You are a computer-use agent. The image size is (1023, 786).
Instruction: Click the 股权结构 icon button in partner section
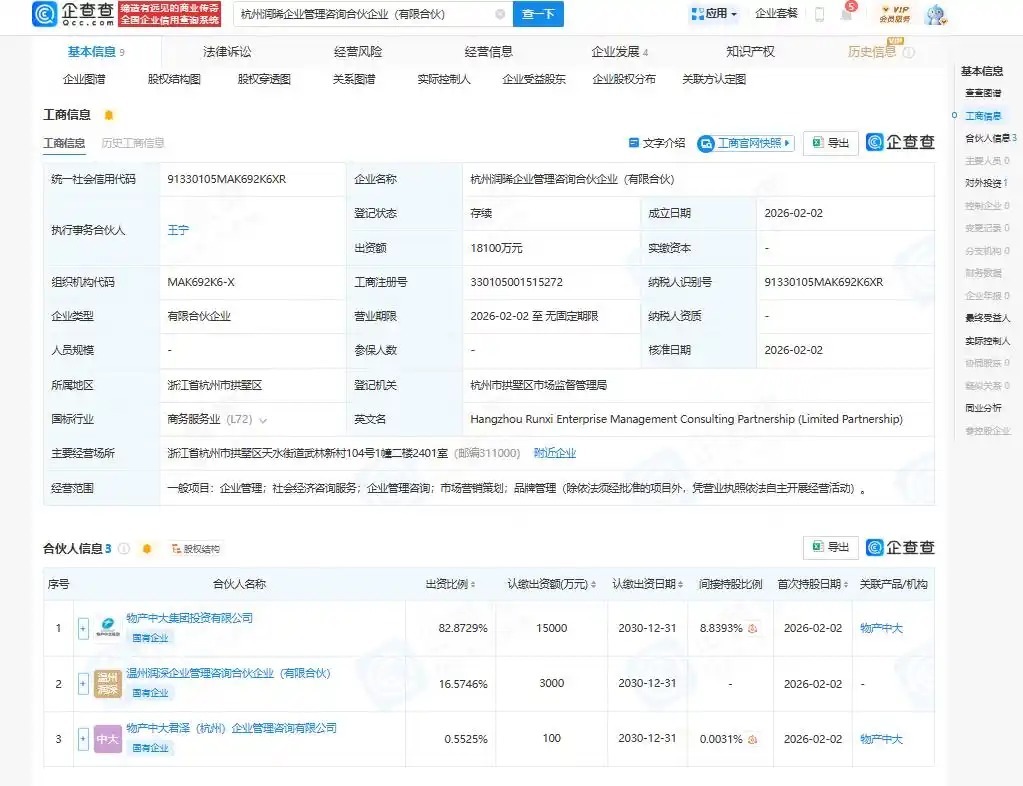195,549
